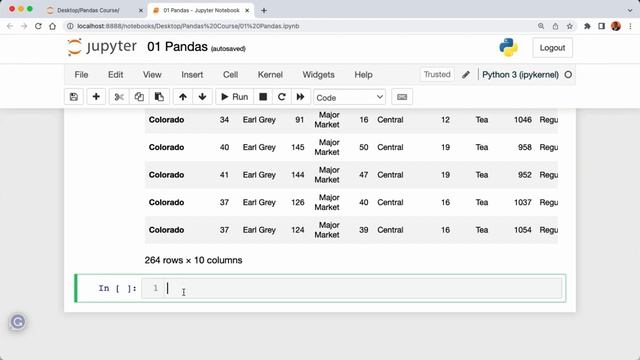Click the Python 3 (ipykernel) label

(x=520, y=75)
